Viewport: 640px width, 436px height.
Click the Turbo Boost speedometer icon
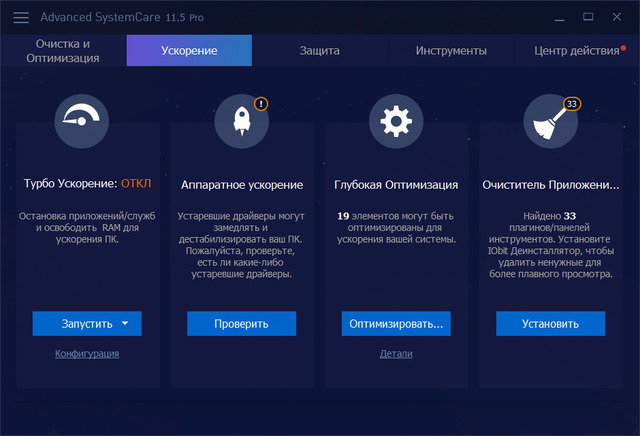(x=87, y=122)
